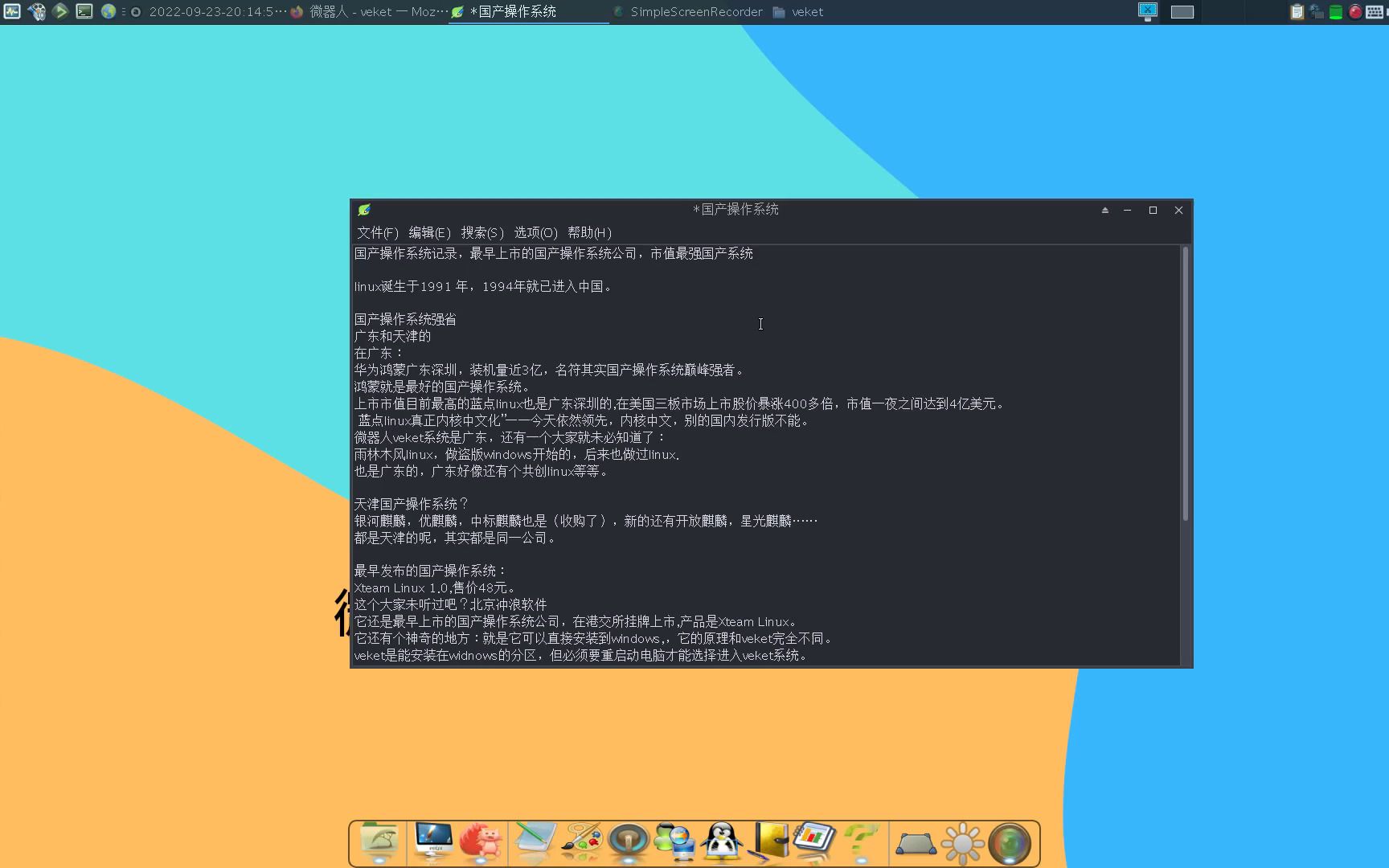Open the 搜索(S) menu
The image size is (1389, 868).
coord(481,232)
